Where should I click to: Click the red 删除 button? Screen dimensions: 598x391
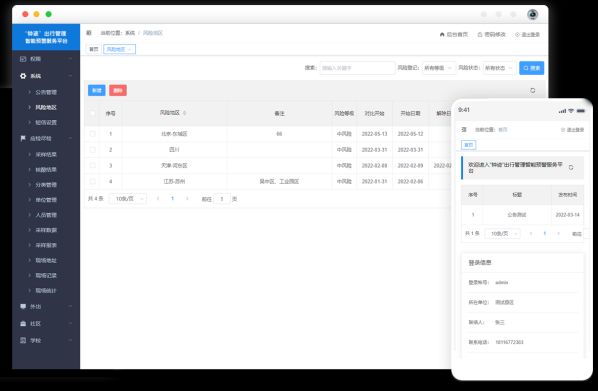118,90
